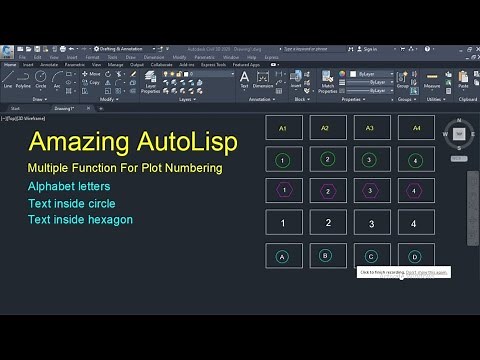
Task: Switch to the Start document tab
Action: [15, 108]
